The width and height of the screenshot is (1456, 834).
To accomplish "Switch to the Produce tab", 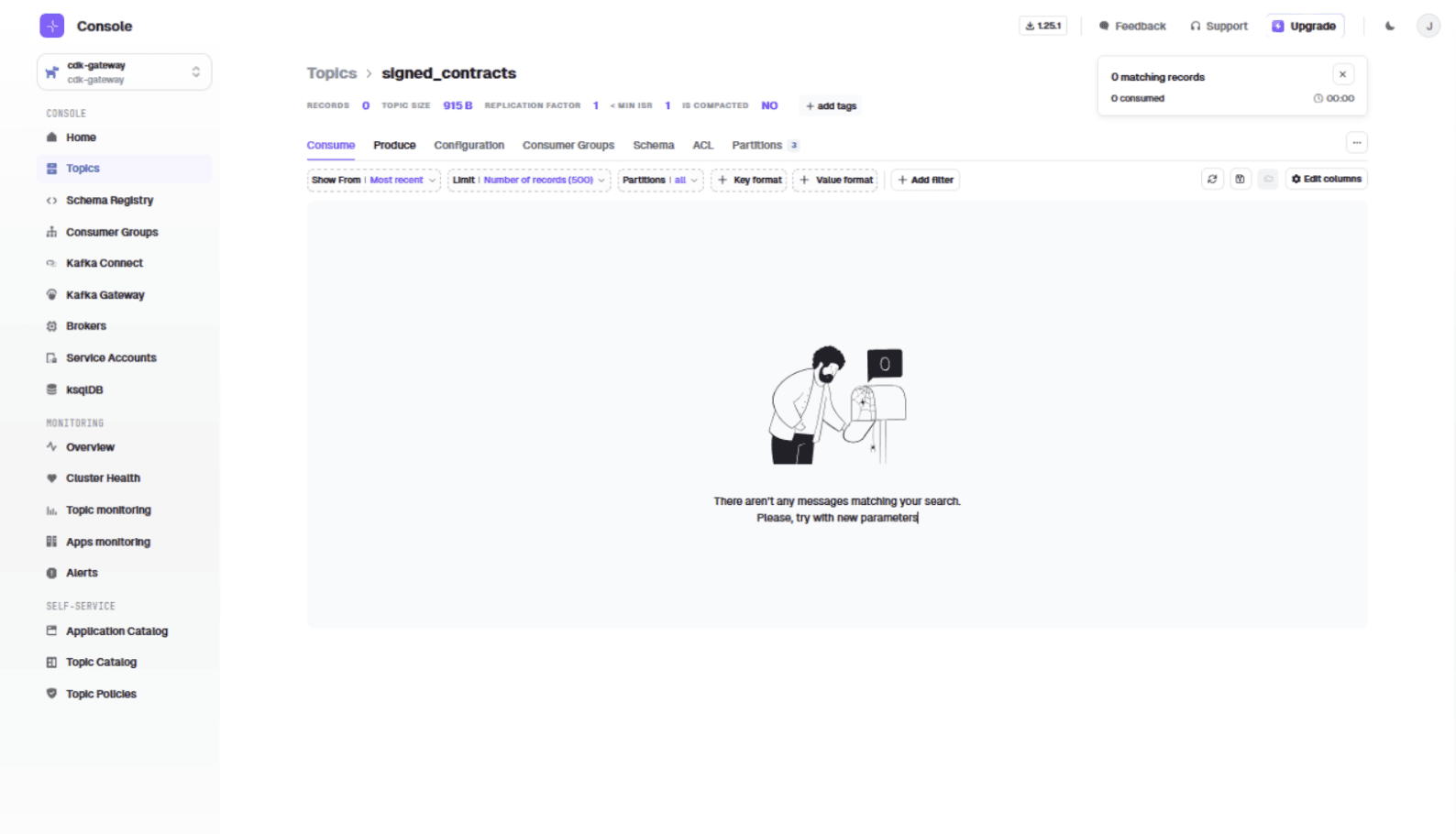I will coord(394,146).
